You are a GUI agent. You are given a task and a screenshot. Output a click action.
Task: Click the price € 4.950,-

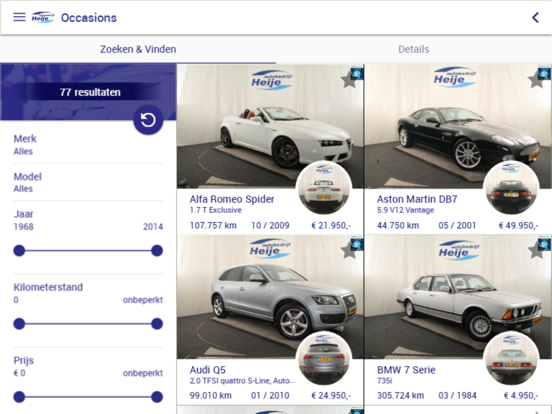pyautogui.click(x=521, y=396)
